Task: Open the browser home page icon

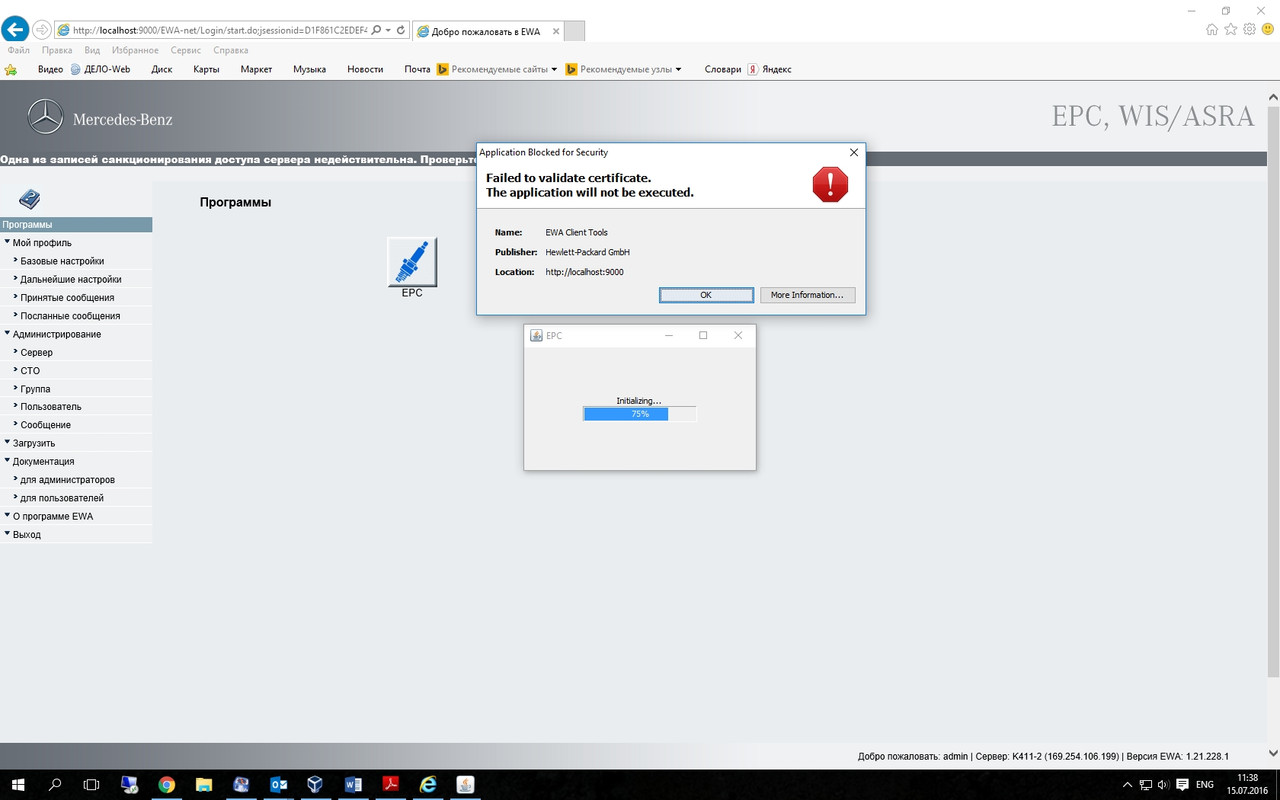Action: pos(1212,30)
